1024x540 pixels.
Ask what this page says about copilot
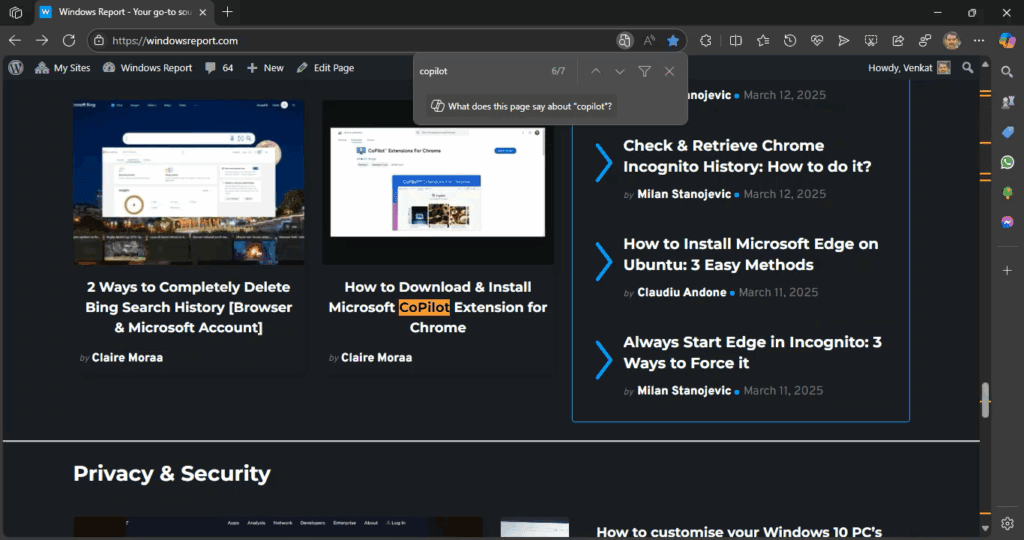click(x=522, y=106)
